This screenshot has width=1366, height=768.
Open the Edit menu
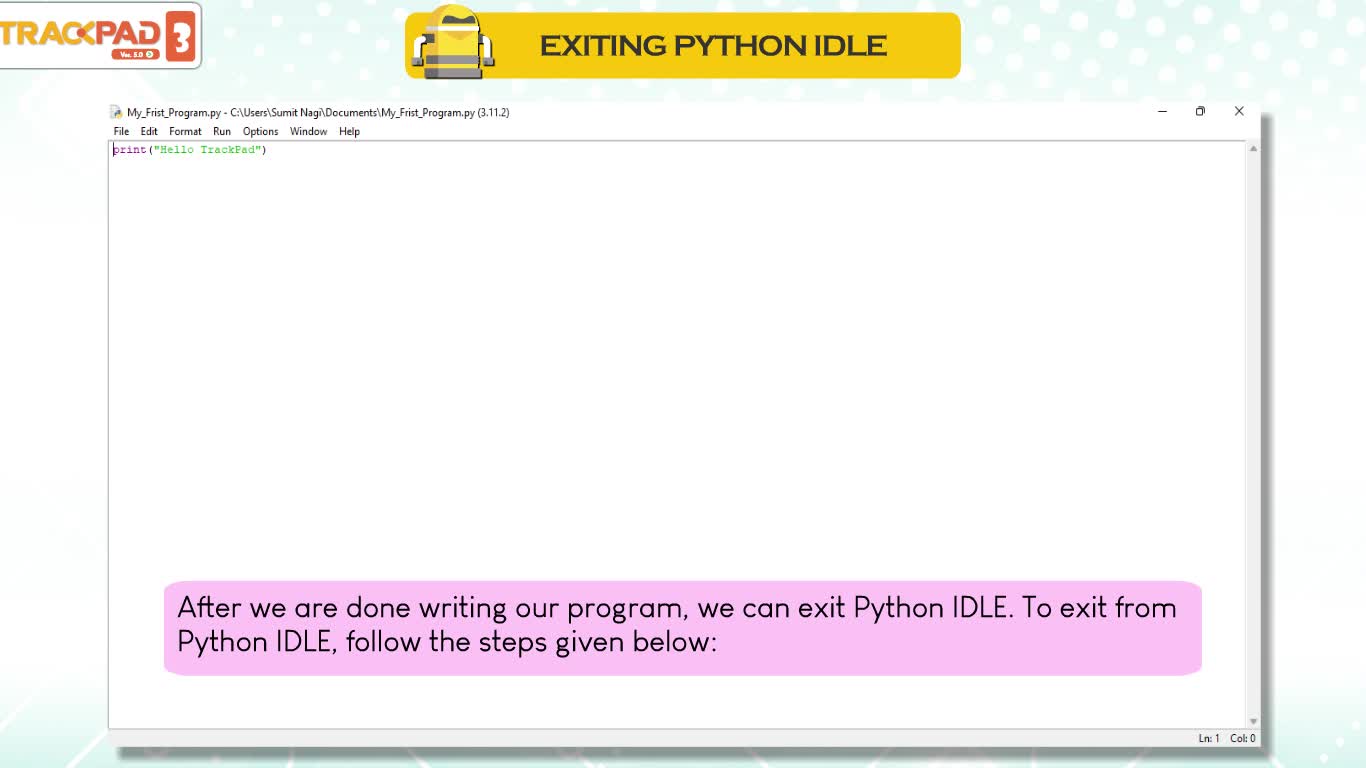tap(149, 131)
